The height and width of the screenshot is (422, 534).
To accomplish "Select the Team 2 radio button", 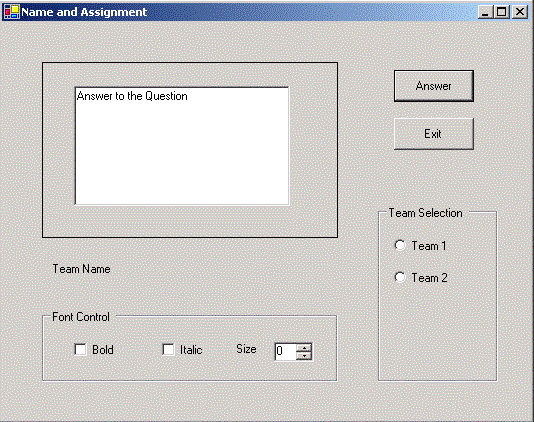I will pyautogui.click(x=400, y=277).
